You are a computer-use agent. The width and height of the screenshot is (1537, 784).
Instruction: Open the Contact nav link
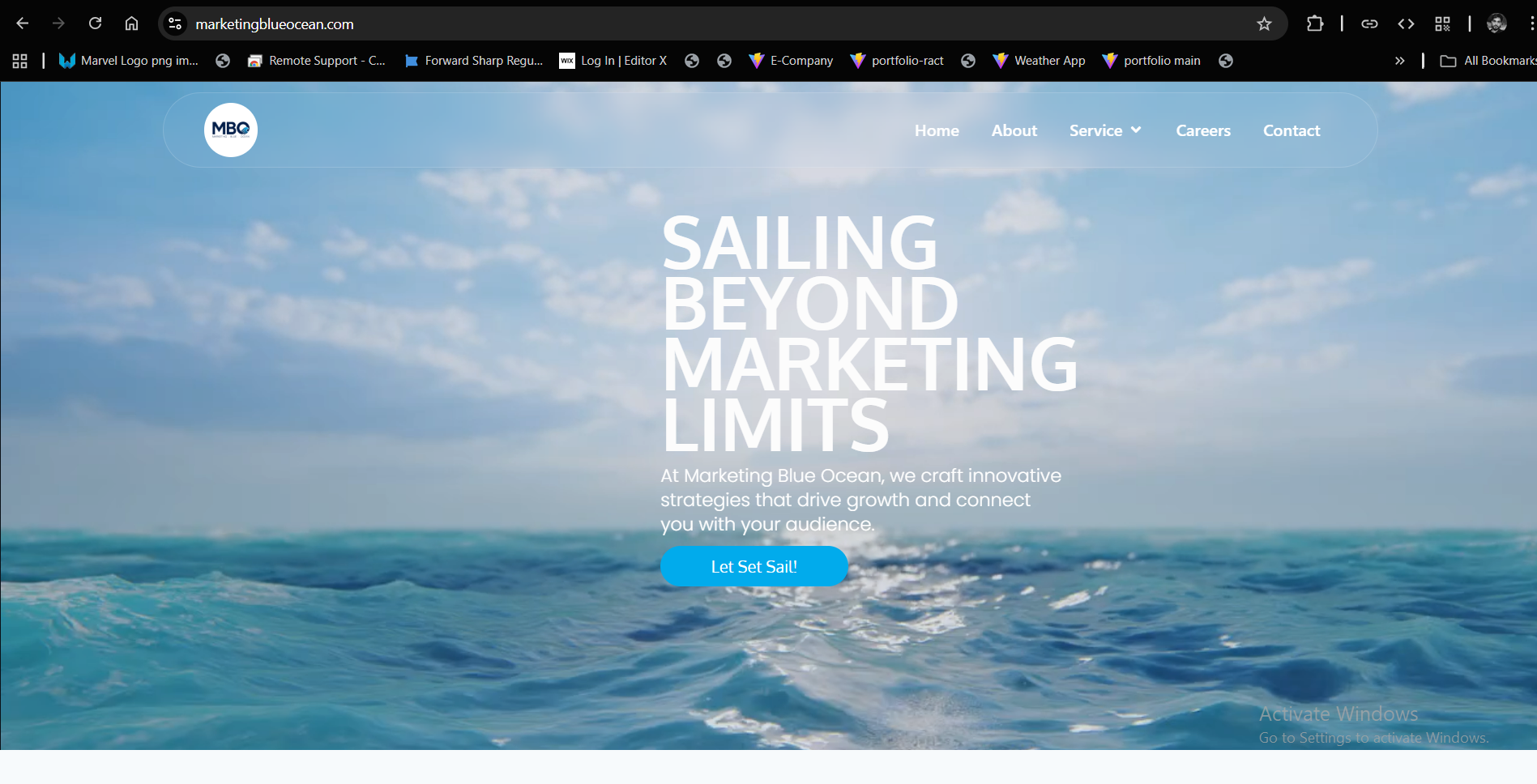[x=1292, y=130]
